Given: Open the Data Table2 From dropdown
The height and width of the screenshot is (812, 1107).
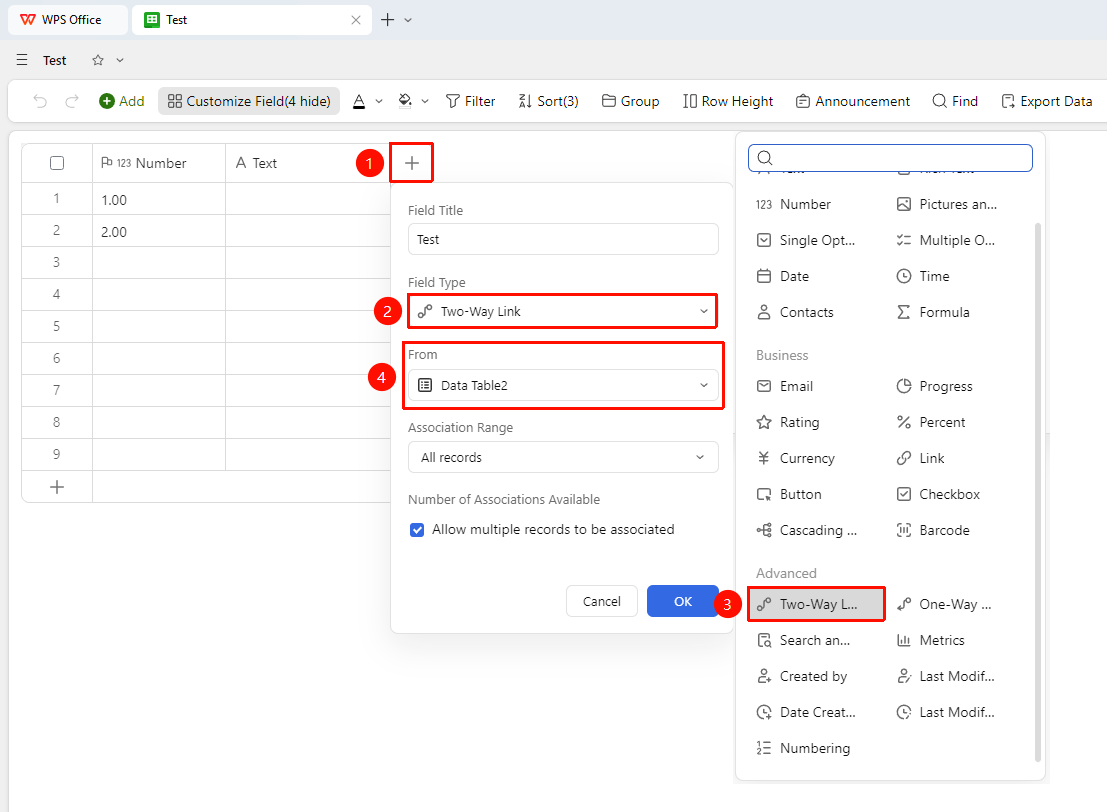Looking at the screenshot, I should (x=563, y=386).
